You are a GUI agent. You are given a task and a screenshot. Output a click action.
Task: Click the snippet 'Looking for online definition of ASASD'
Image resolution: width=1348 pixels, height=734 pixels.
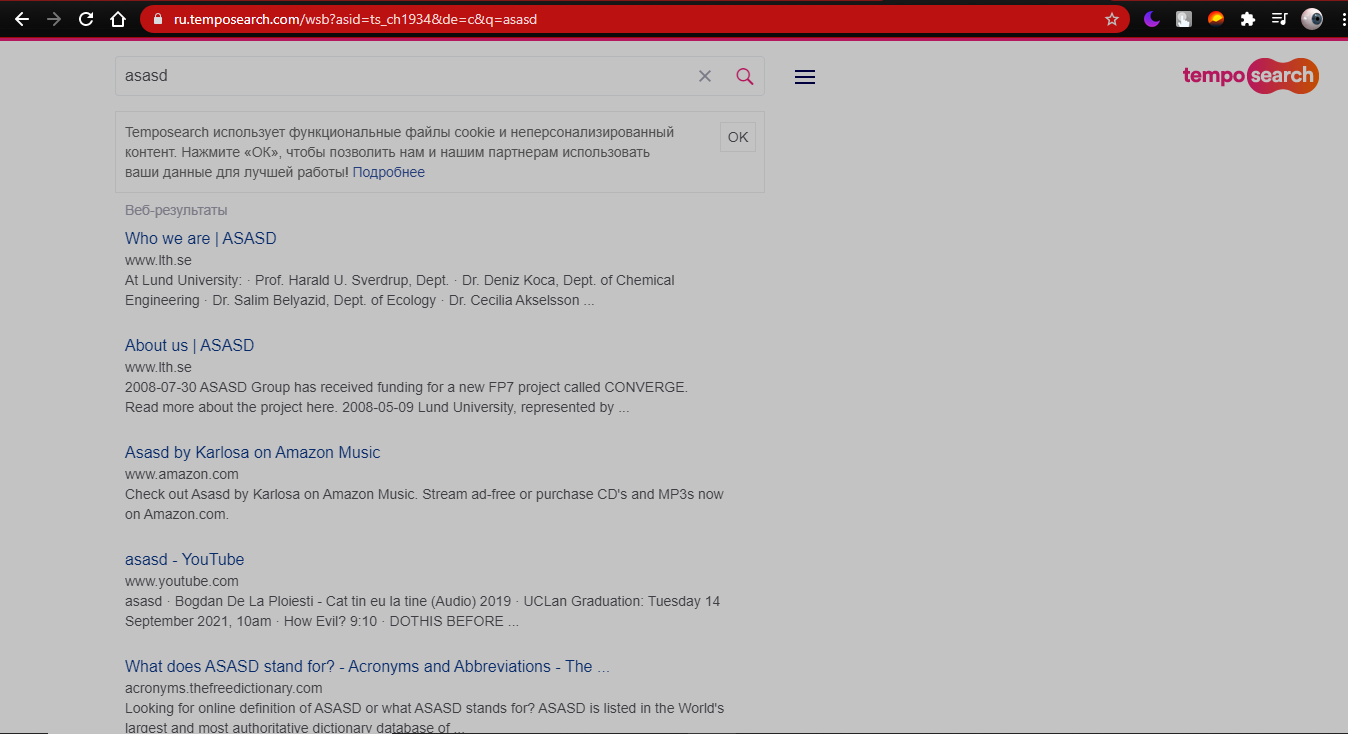click(x=425, y=718)
